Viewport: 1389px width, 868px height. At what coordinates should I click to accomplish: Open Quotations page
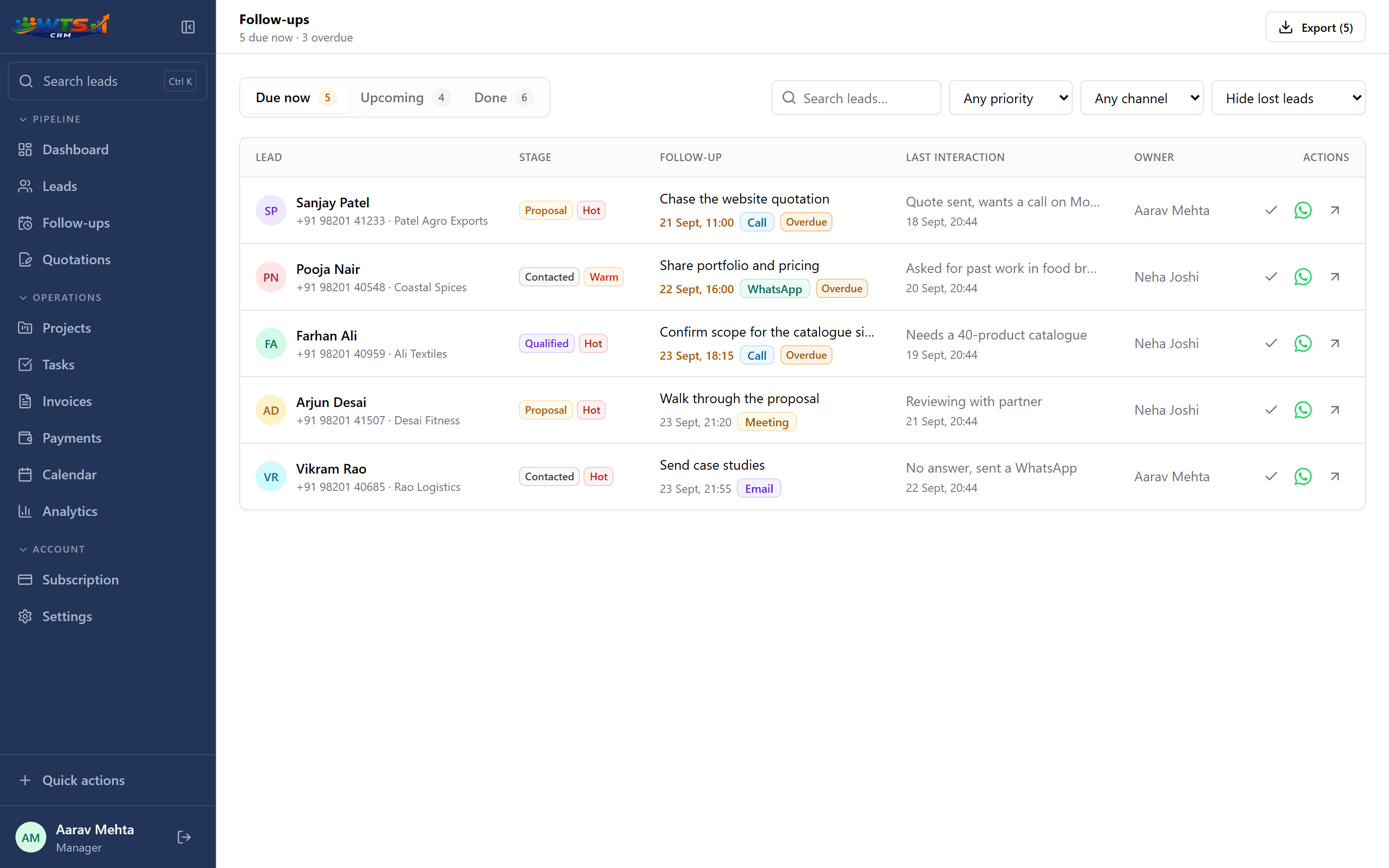(x=108, y=259)
